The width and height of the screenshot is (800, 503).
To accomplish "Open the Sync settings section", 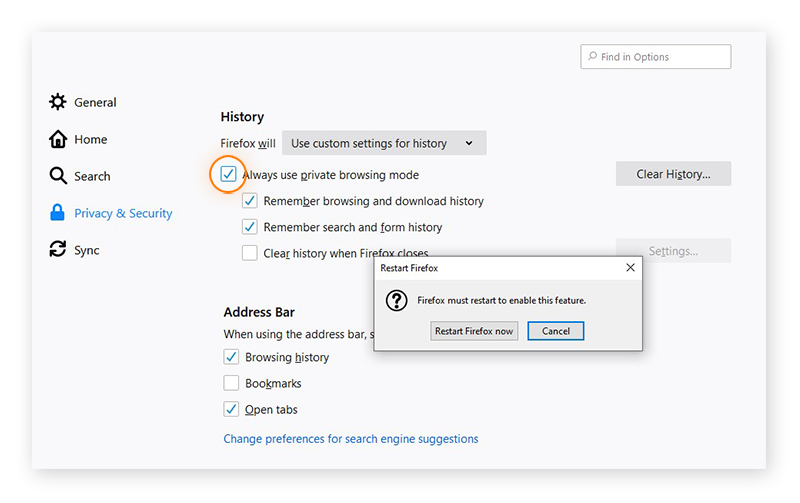I will tap(86, 250).
